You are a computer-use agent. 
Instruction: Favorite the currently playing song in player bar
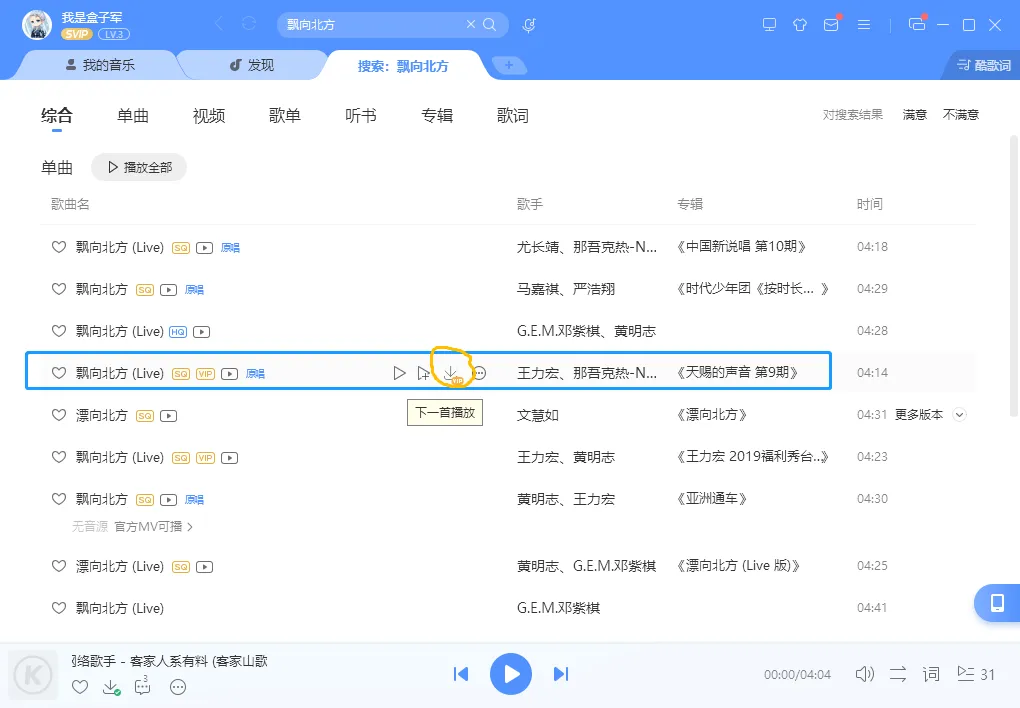click(x=80, y=687)
